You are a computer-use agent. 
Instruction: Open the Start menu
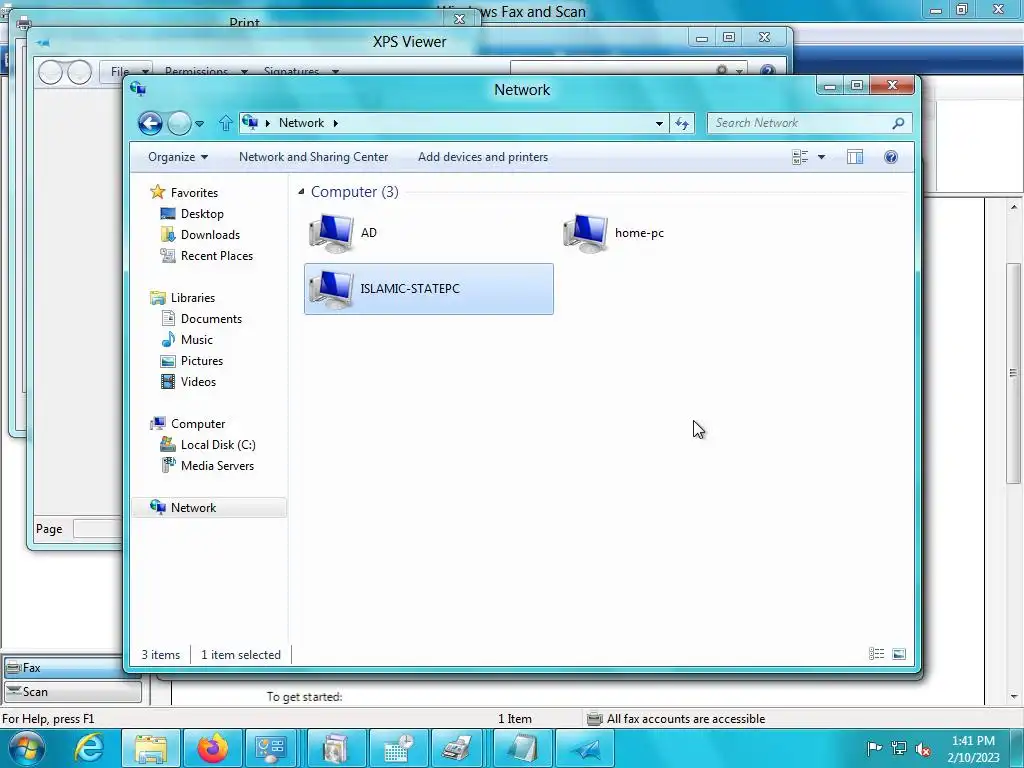pyautogui.click(x=26, y=748)
